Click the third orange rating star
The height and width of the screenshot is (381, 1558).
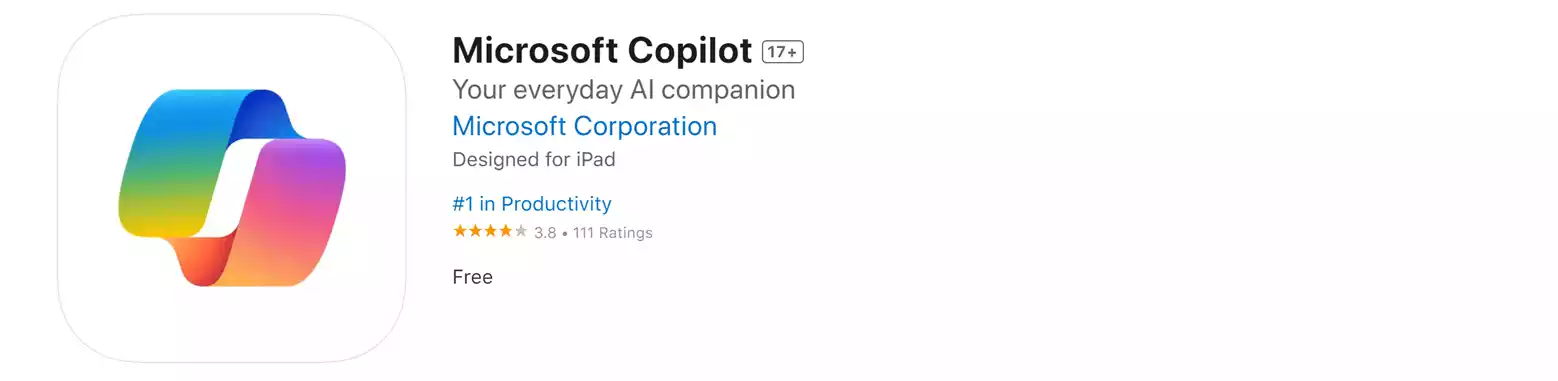click(x=490, y=232)
